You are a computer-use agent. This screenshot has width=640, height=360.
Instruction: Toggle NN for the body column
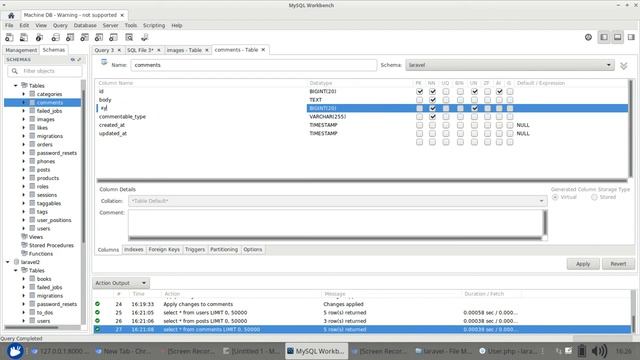coord(433,100)
